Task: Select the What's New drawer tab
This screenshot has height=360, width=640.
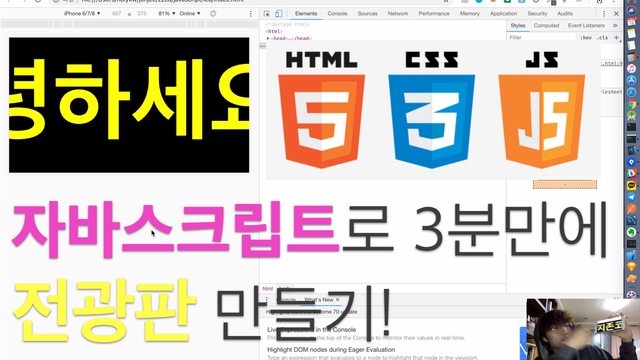Action: click(x=319, y=300)
